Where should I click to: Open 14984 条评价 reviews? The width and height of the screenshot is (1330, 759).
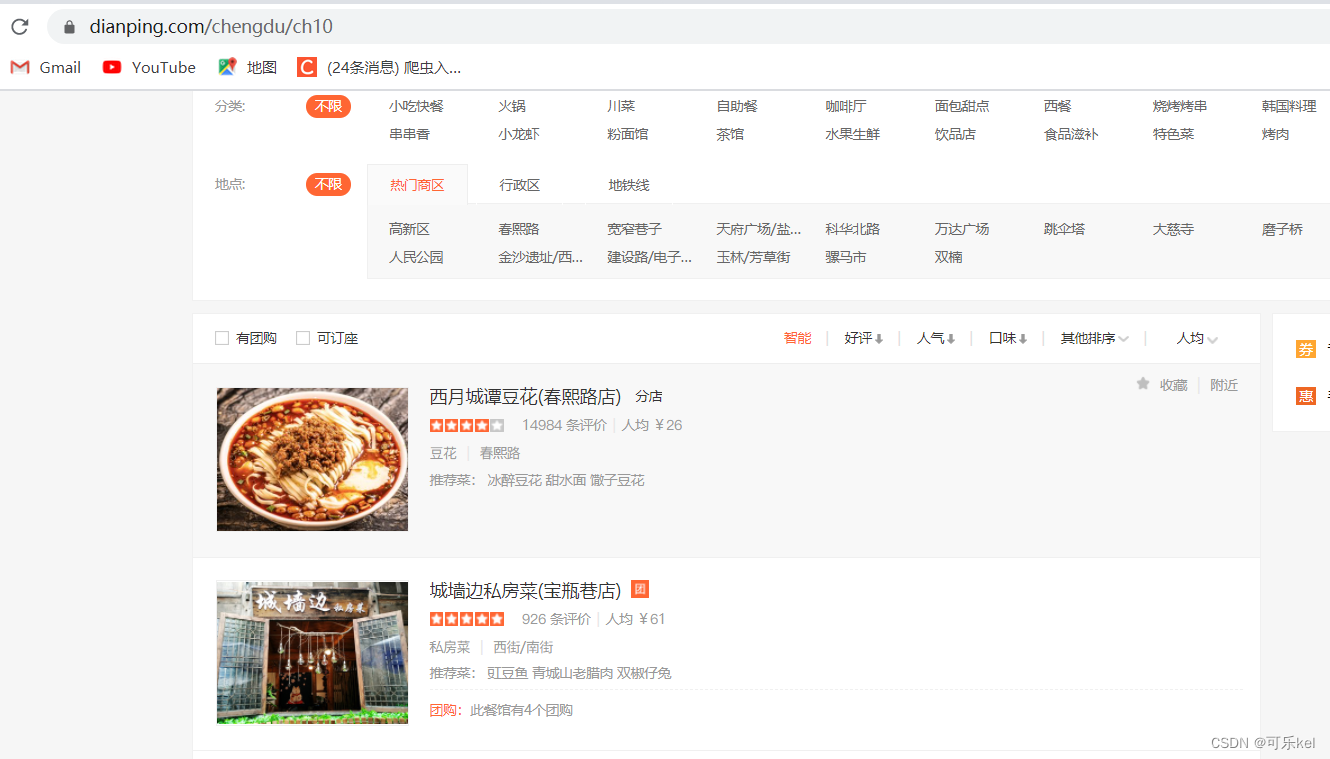coord(564,425)
